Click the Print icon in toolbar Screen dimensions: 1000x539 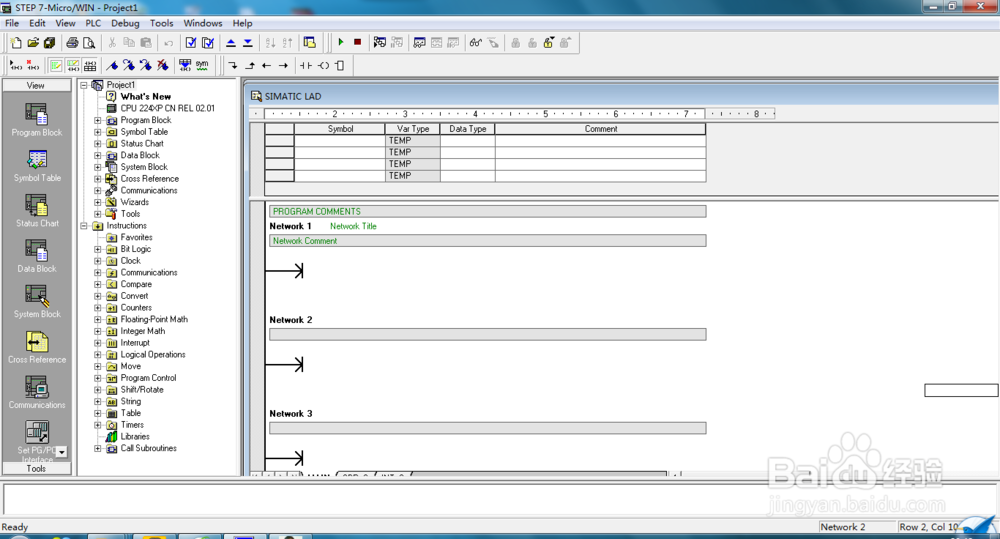[72, 43]
